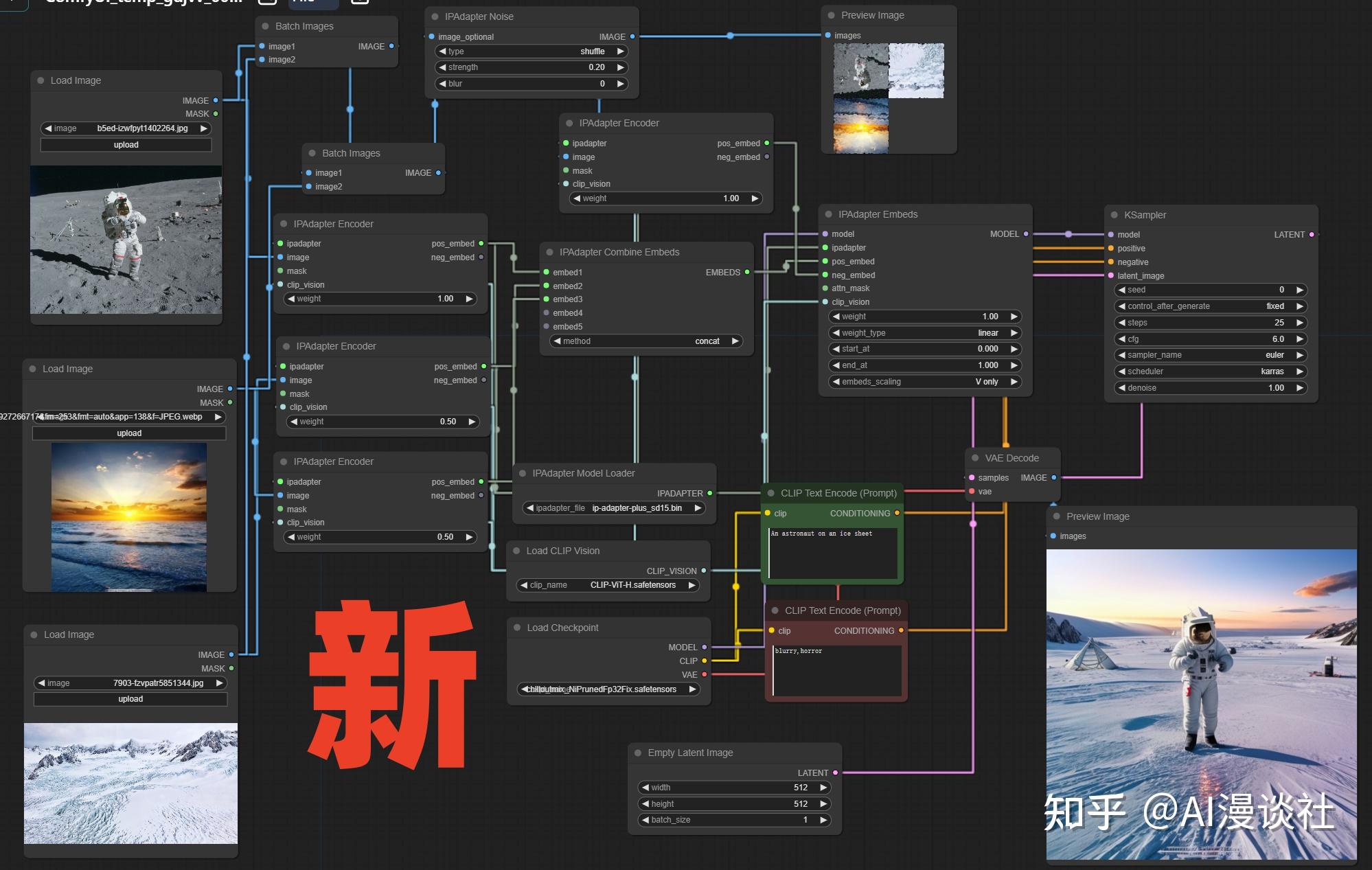The height and width of the screenshot is (870, 1372).
Task: Open the File menu at the top
Action: pyautogui.click(x=313, y=3)
